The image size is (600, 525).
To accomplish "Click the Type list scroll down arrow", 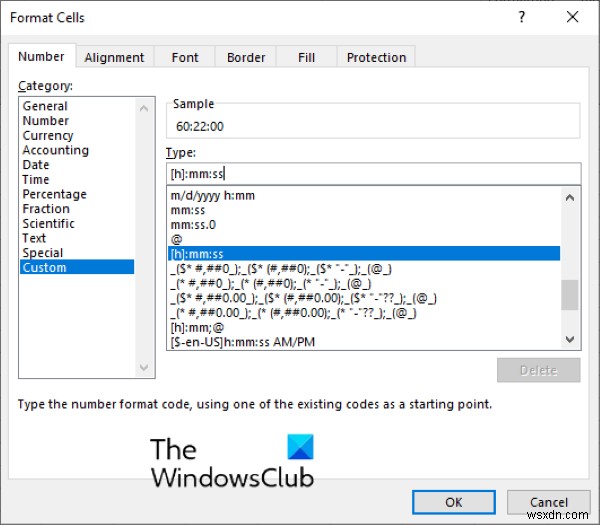I will [570, 339].
